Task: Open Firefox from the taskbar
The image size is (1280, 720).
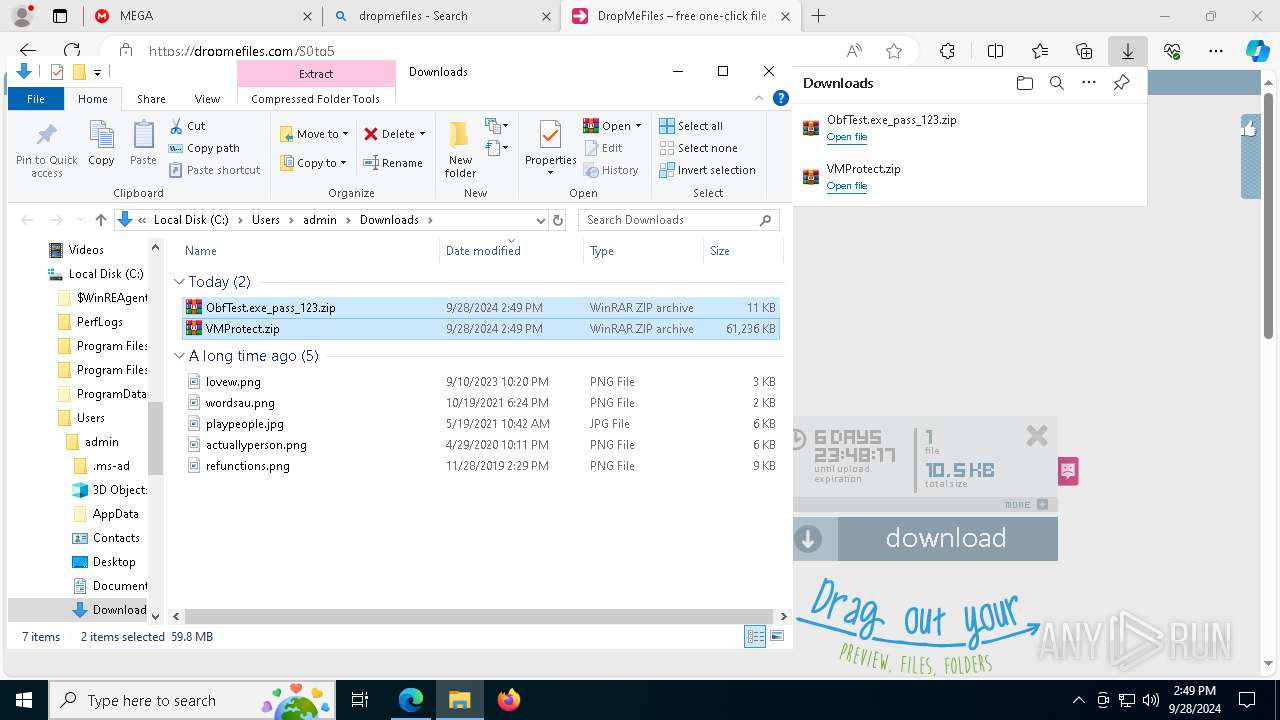Action: pyautogui.click(x=508, y=700)
